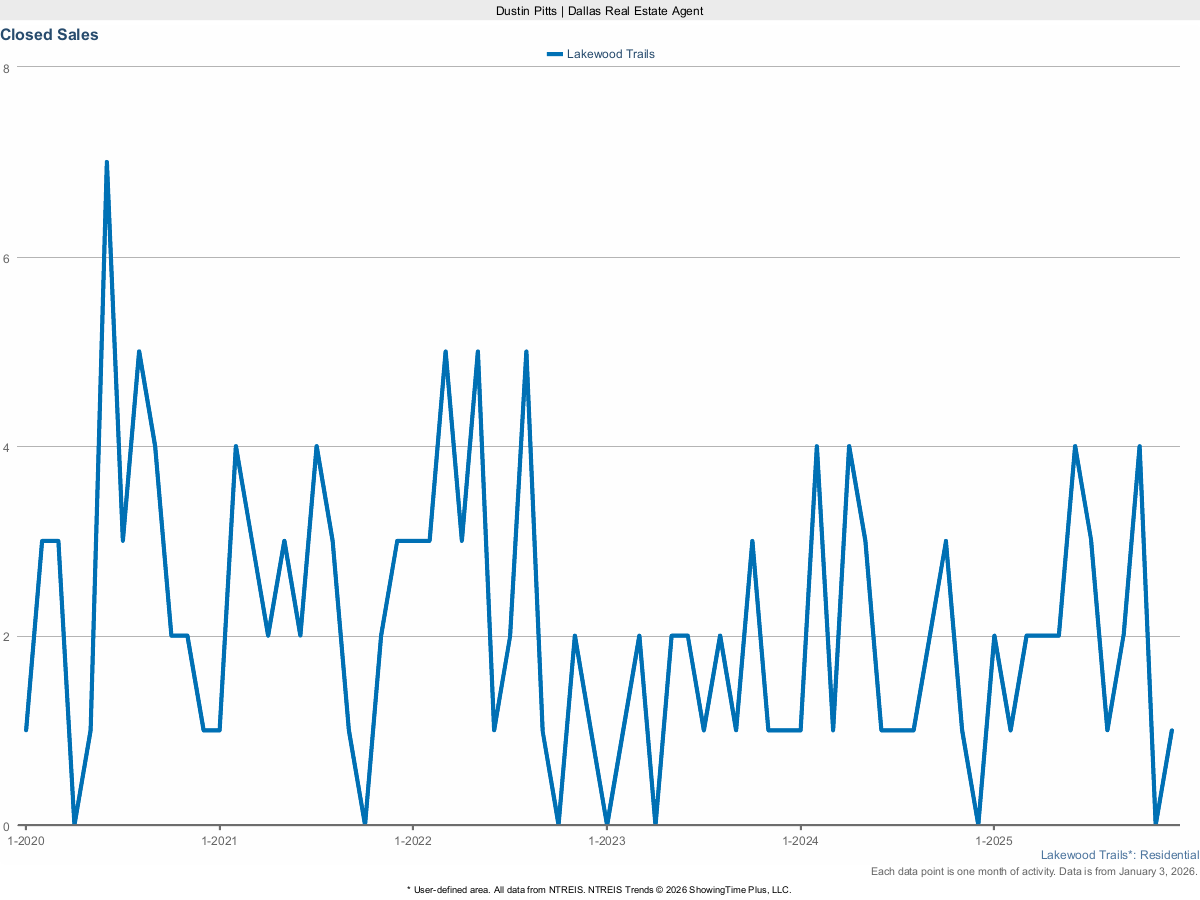Click the blue Lakewood Trails legend swatch
1200x900 pixels.
555,54
